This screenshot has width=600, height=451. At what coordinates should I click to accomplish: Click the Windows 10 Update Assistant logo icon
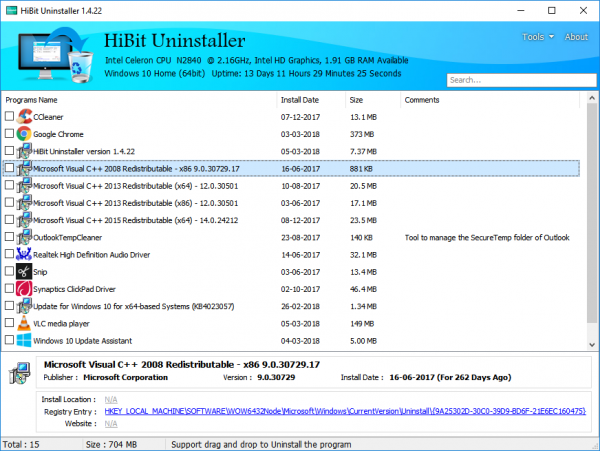[24, 340]
